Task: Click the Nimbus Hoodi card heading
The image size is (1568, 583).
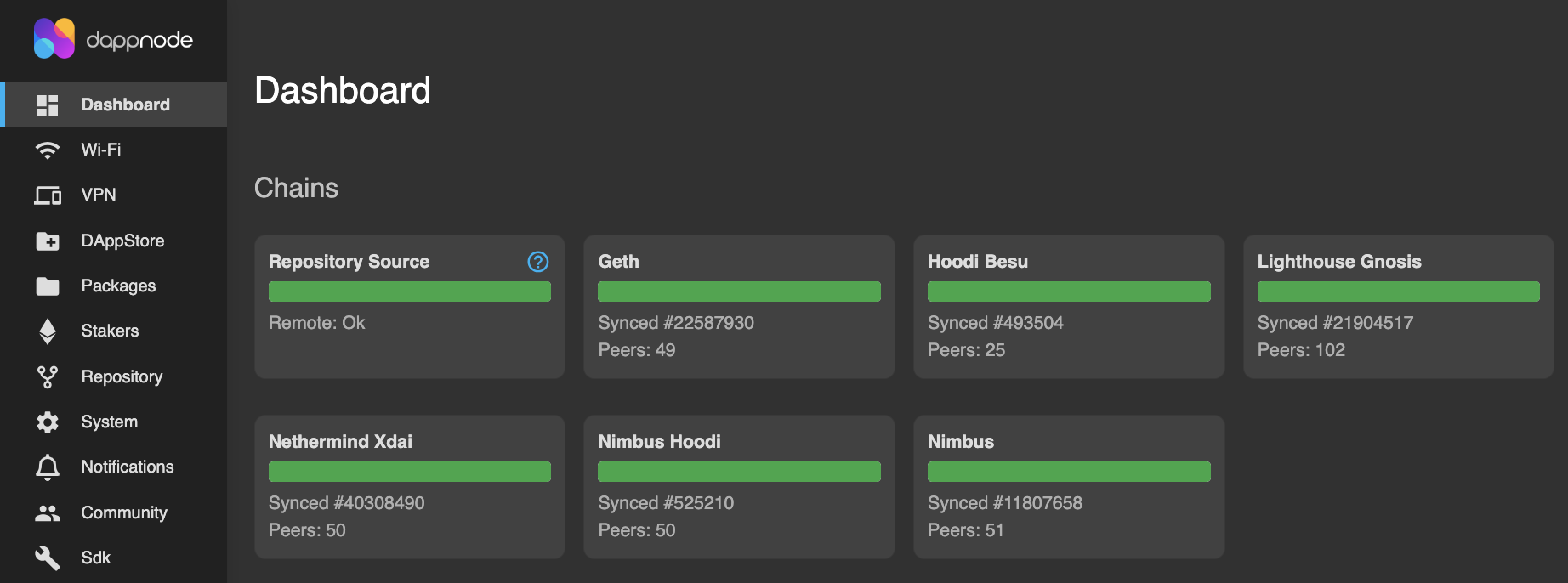Action: (659, 442)
